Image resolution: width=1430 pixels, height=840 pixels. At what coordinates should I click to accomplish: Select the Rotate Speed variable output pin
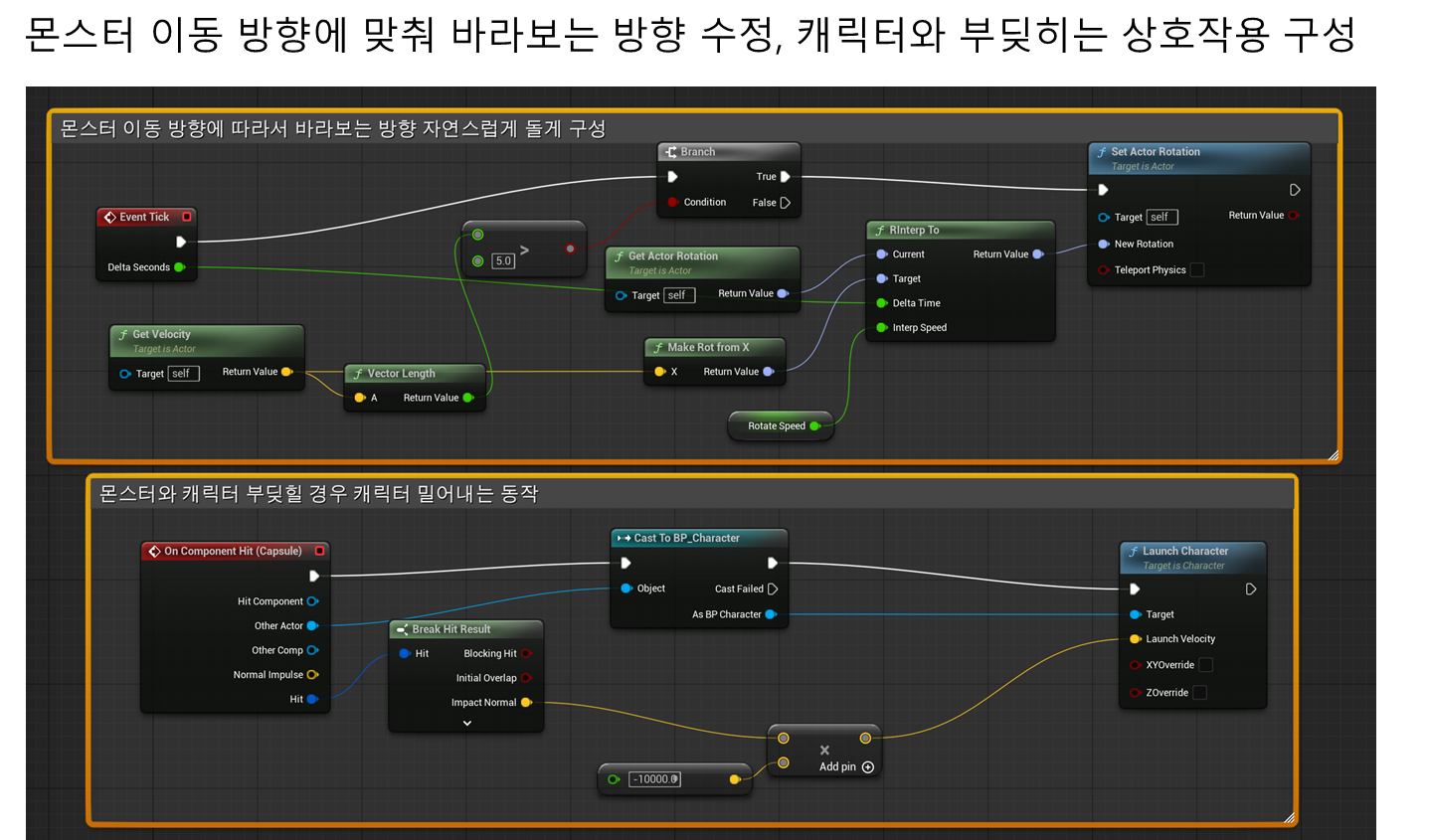[815, 426]
